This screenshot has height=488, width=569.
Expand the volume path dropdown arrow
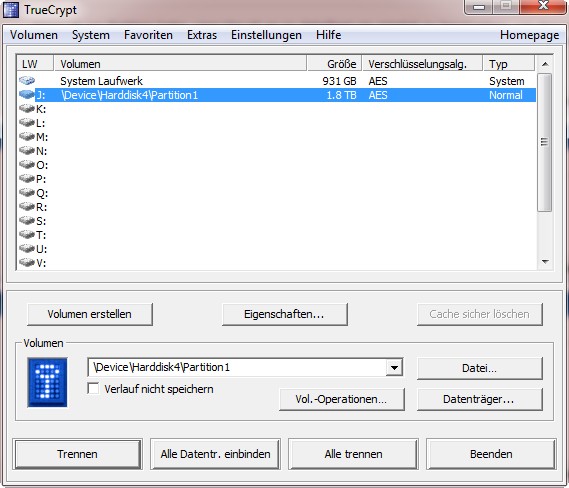394,368
